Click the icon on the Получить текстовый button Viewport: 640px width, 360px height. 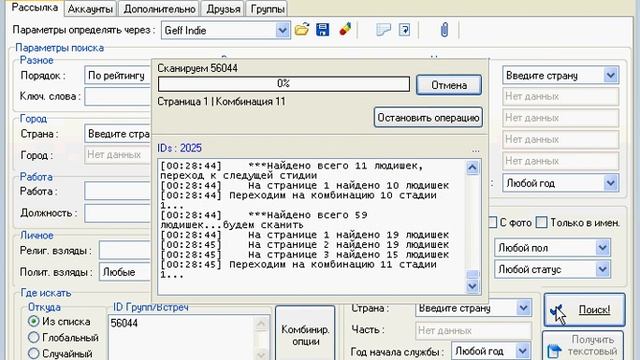coord(554,351)
